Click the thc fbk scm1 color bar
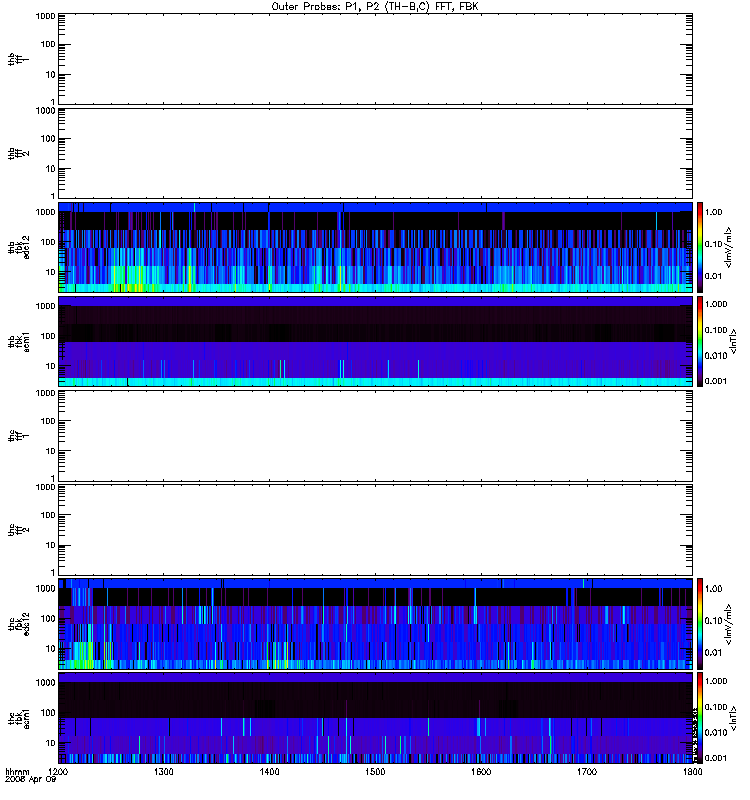 tap(700, 718)
